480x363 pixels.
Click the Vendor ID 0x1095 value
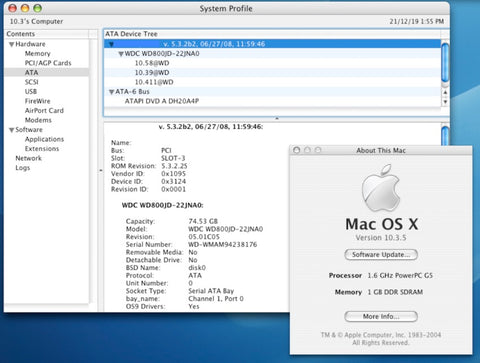coord(173,174)
